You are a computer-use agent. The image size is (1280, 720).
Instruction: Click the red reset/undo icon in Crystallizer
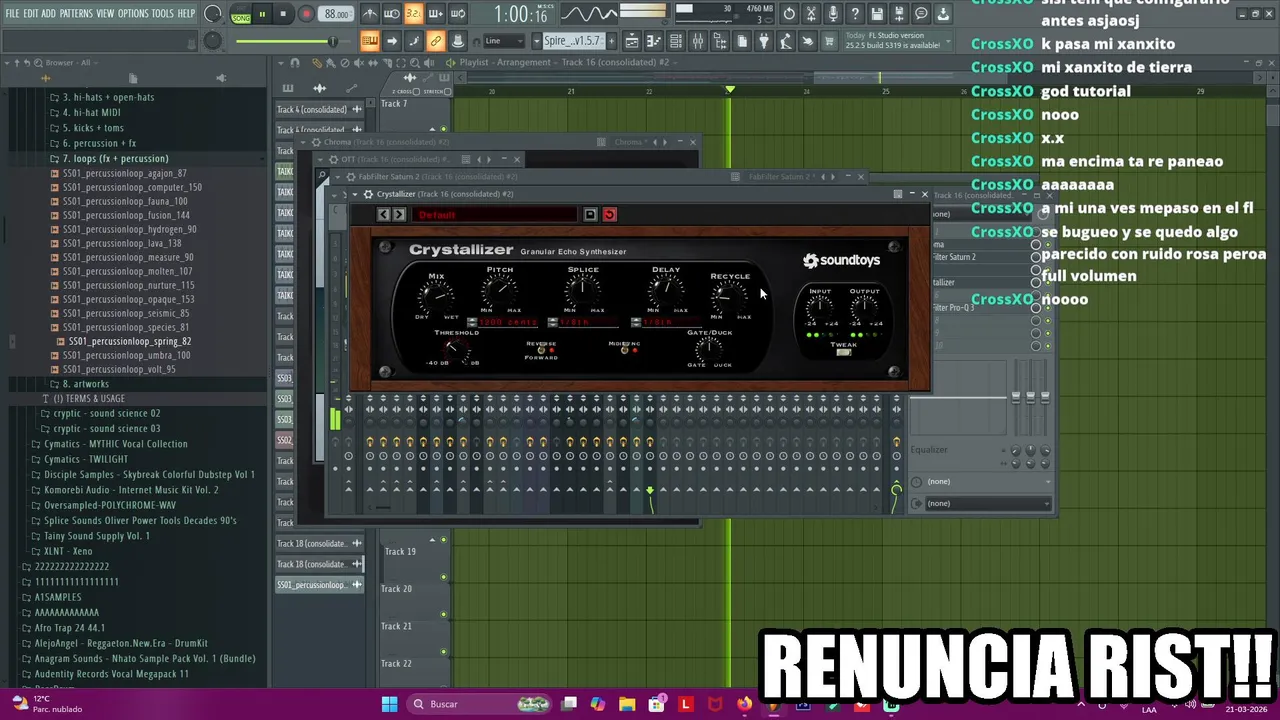609,214
